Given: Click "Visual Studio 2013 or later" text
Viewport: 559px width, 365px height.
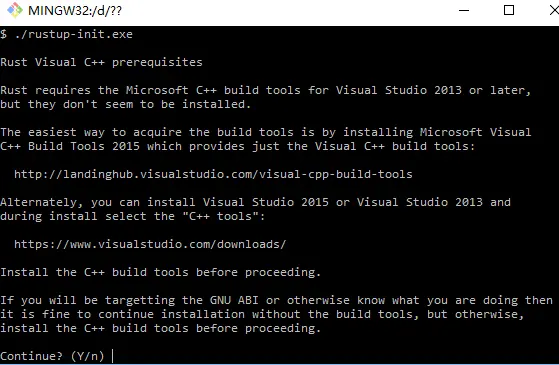Looking at the screenshot, I should point(433,90).
